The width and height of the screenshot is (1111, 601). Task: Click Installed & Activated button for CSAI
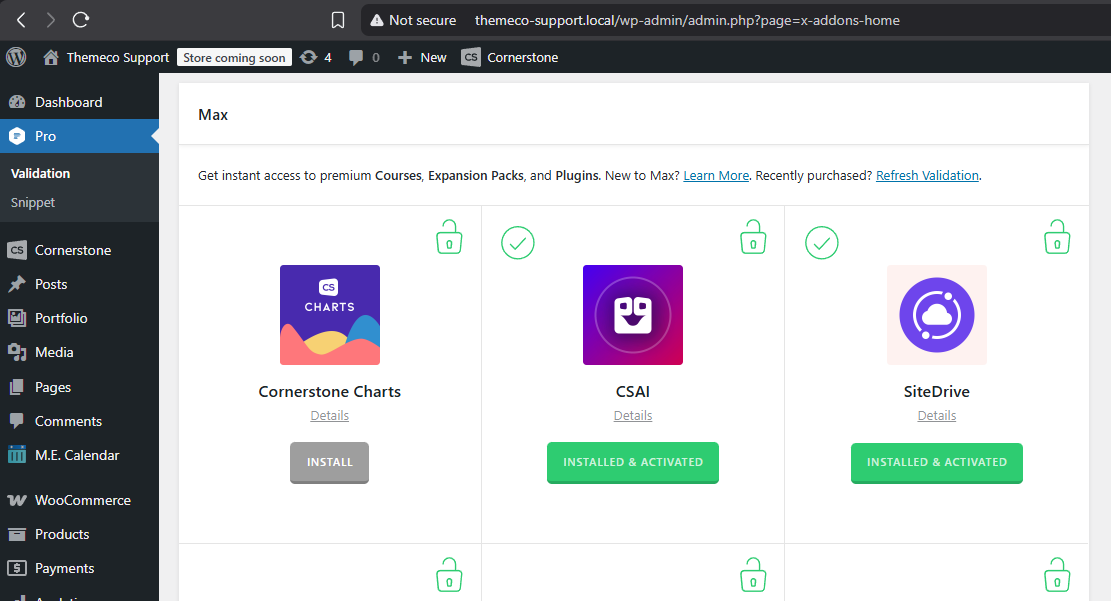(x=632, y=462)
